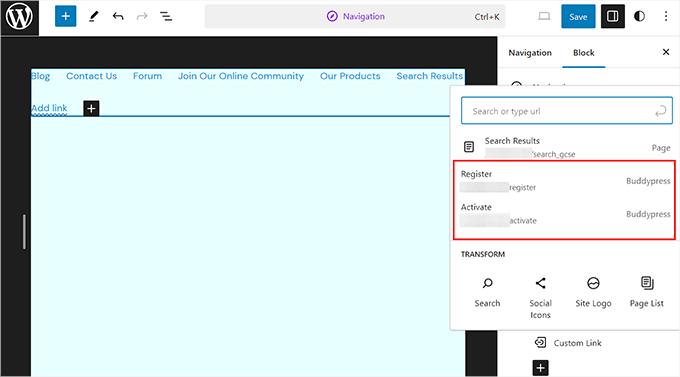This screenshot has height=377, width=680.
Task: Select the Search Results navigation link
Action: tap(429, 76)
